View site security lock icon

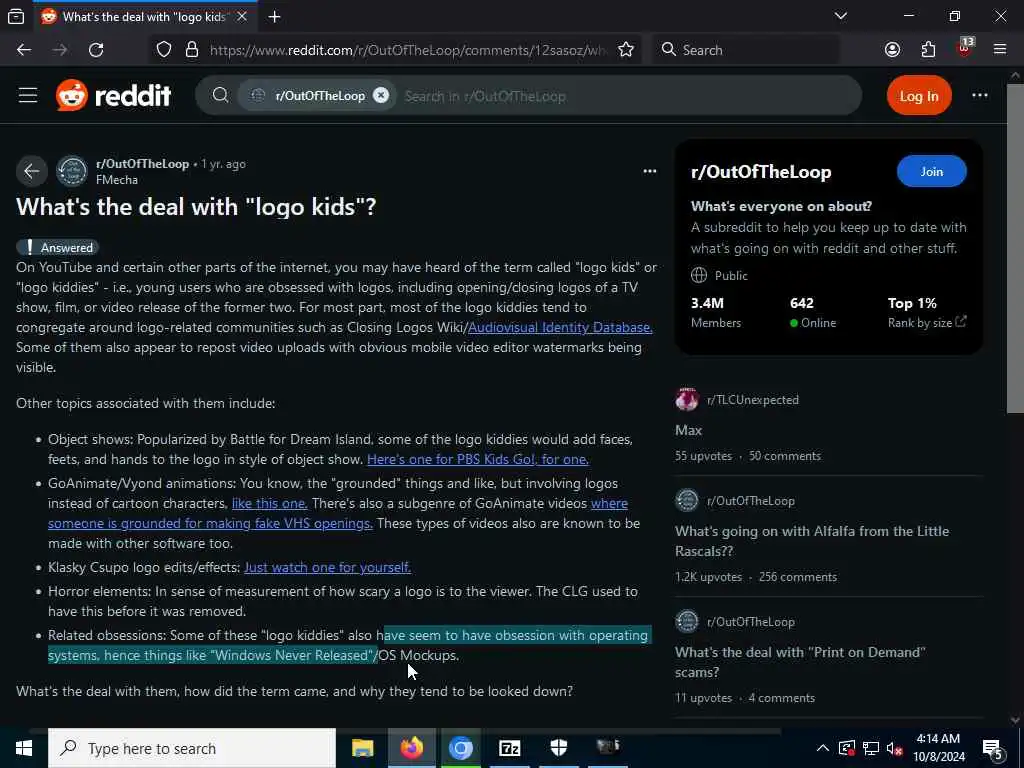tap(192, 50)
